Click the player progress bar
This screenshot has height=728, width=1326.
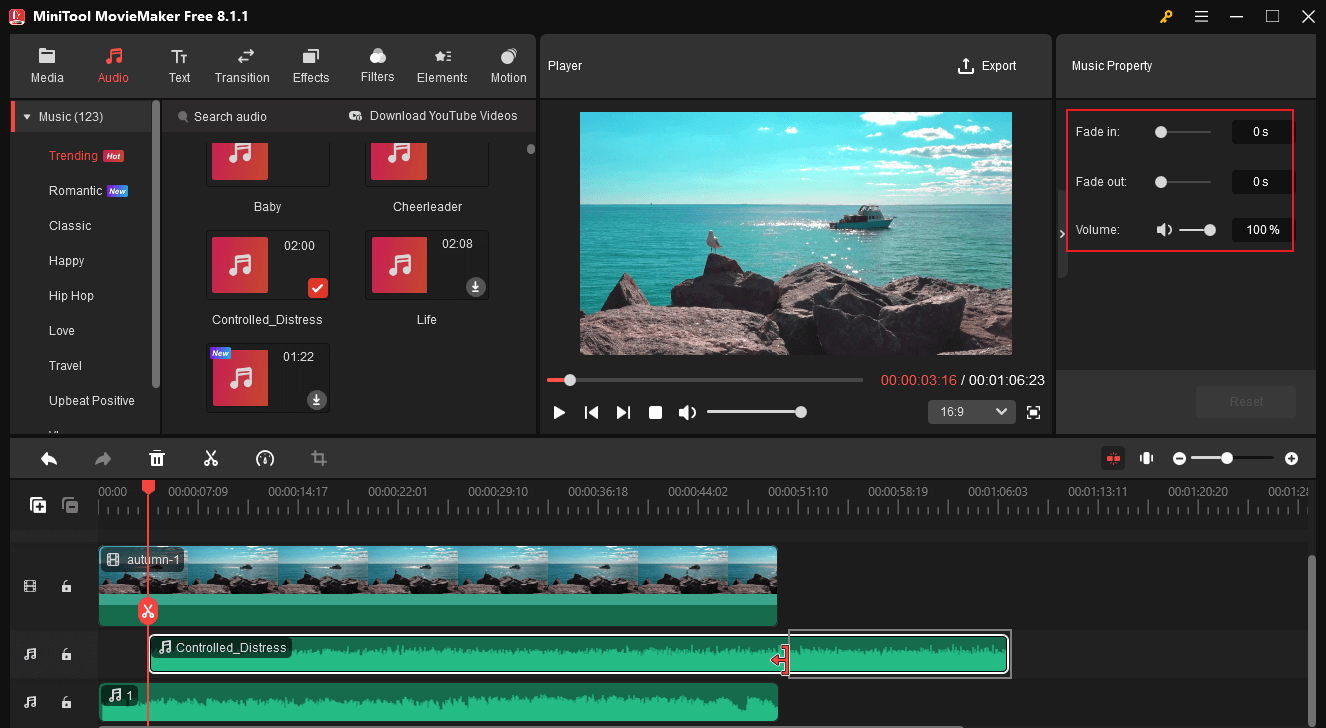tap(704, 380)
